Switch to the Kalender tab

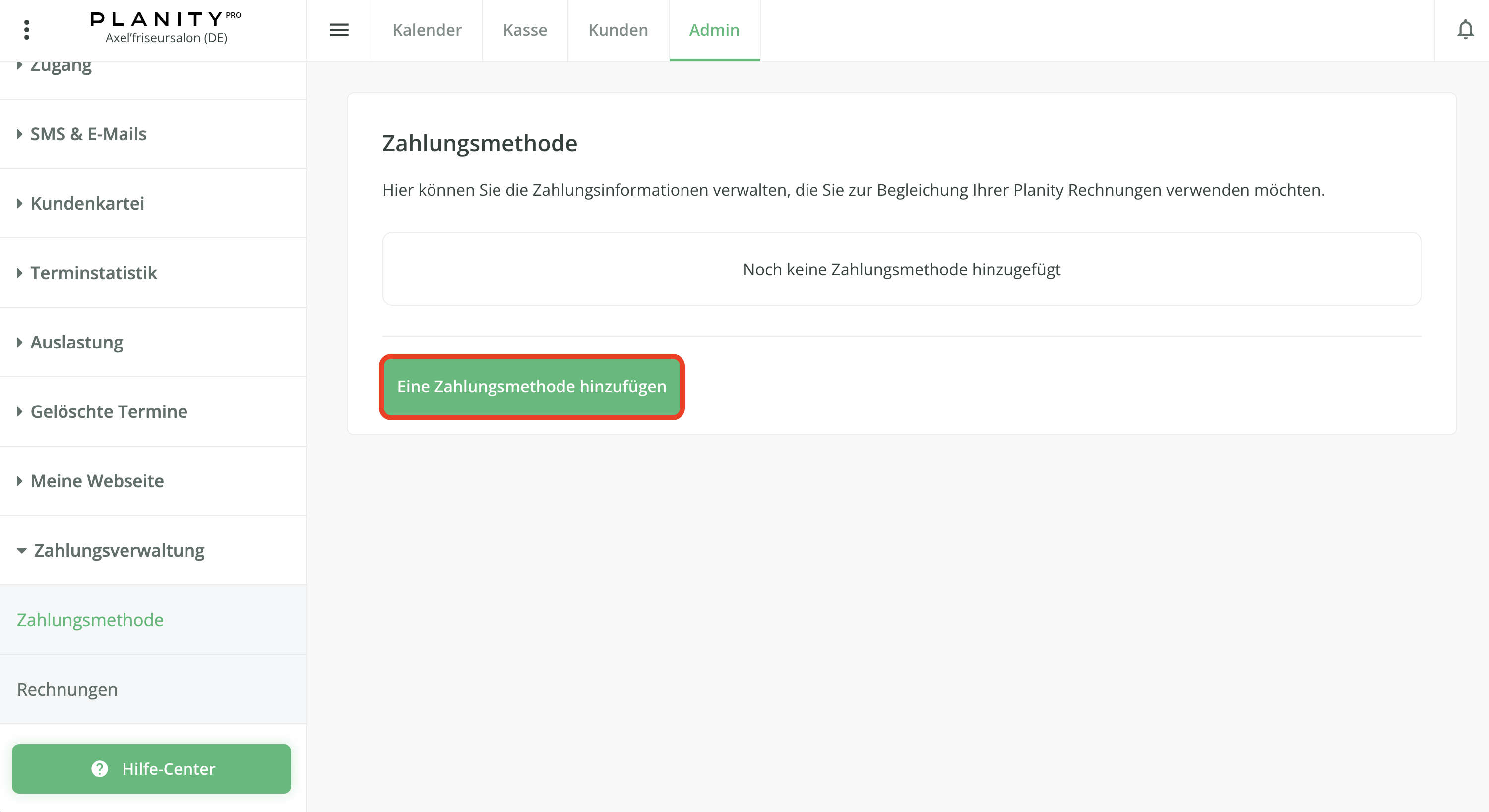[427, 29]
